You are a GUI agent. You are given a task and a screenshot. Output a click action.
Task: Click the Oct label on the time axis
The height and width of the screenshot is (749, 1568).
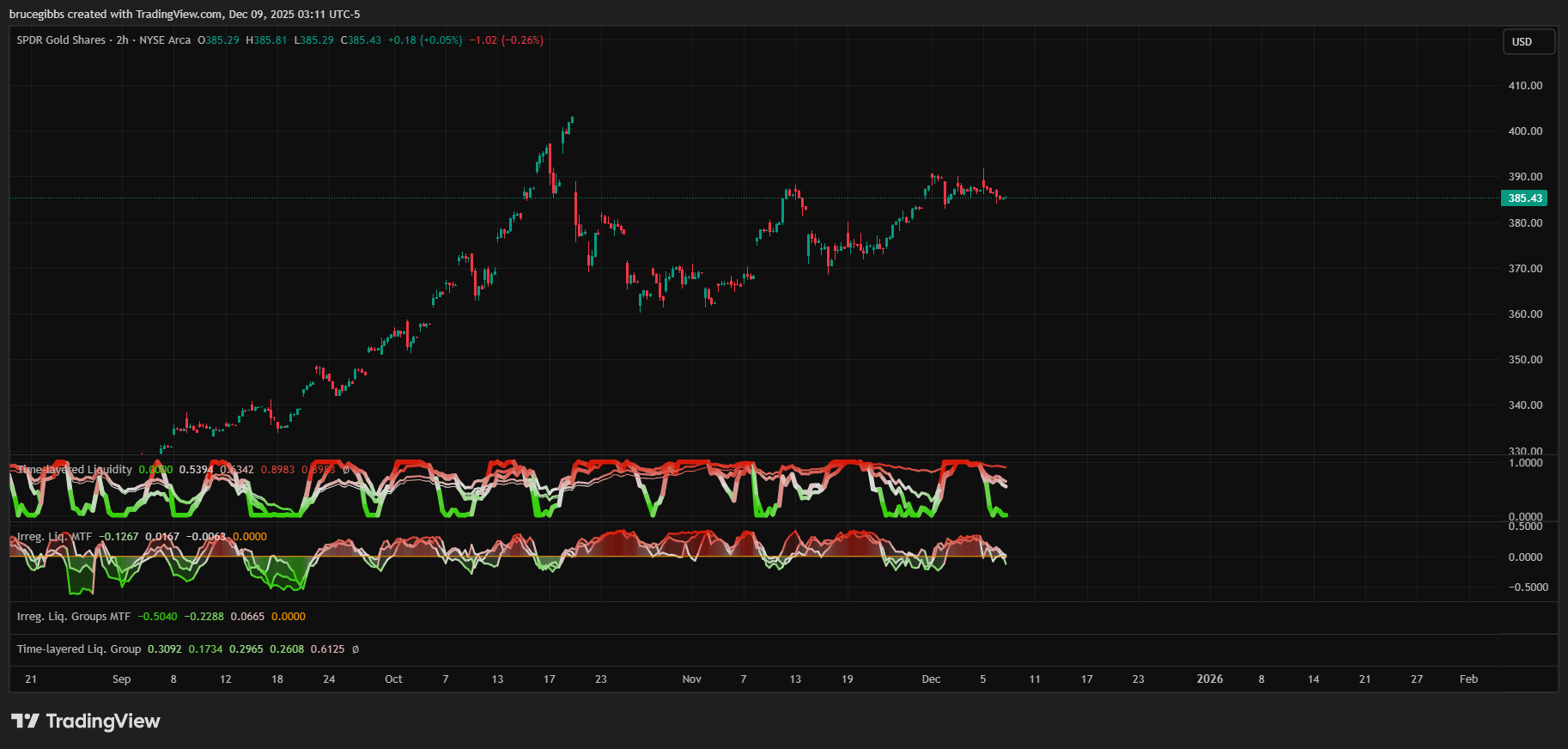pyautogui.click(x=393, y=679)
